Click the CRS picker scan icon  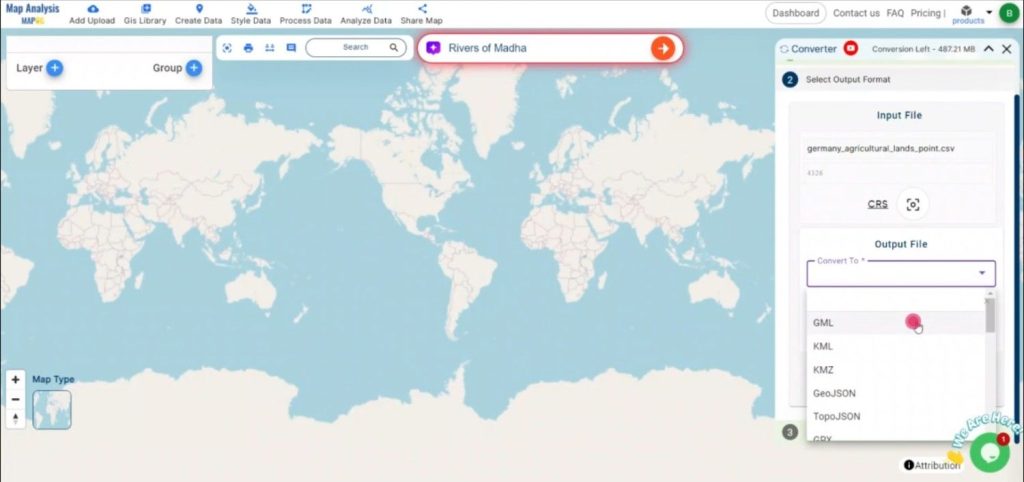coord(912,204)
